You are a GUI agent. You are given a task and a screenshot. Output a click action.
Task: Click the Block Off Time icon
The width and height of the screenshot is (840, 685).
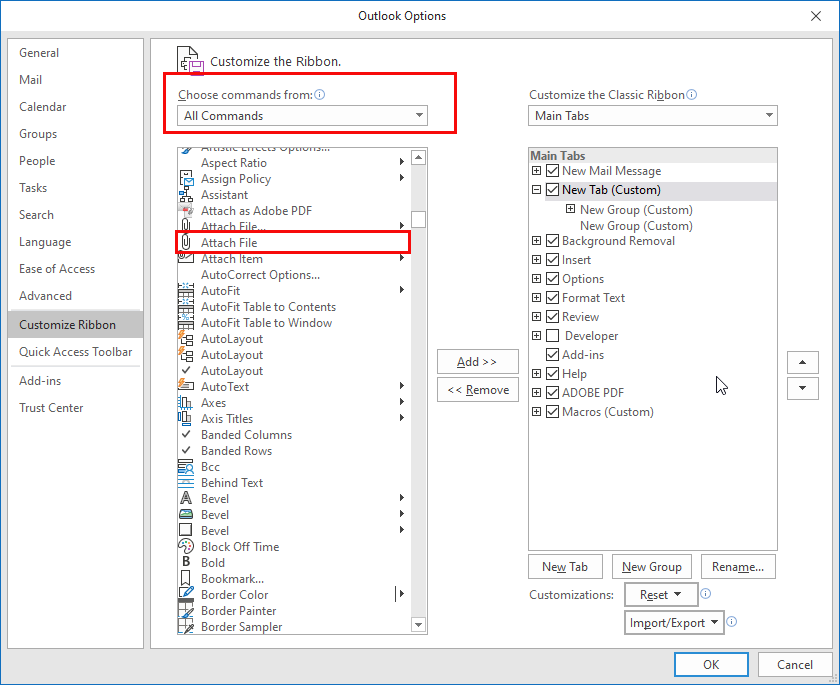[x=186, y=546]
